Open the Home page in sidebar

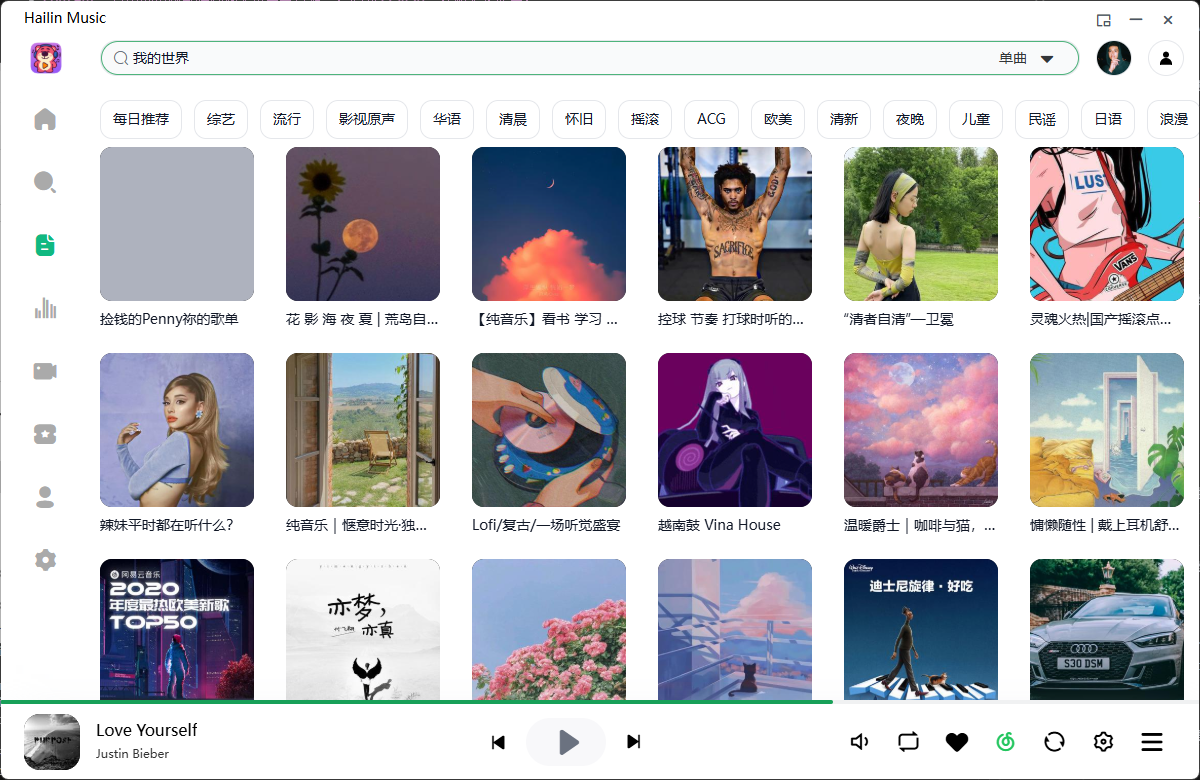click(x=45, y=120)
